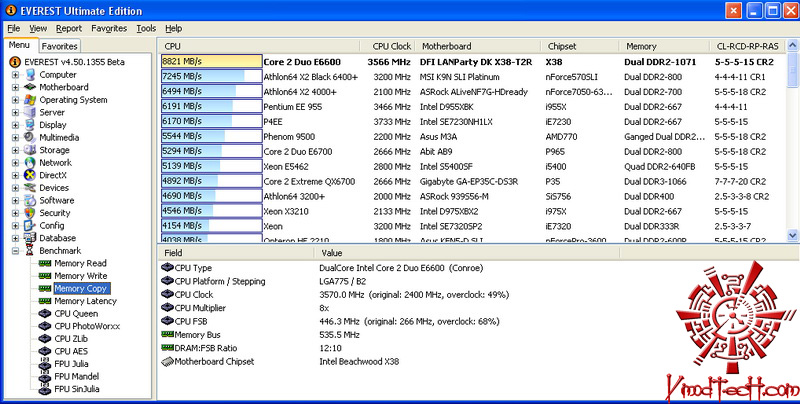Click the Benchmark hourglass icon
800x404 pixels.
point(30,250)
